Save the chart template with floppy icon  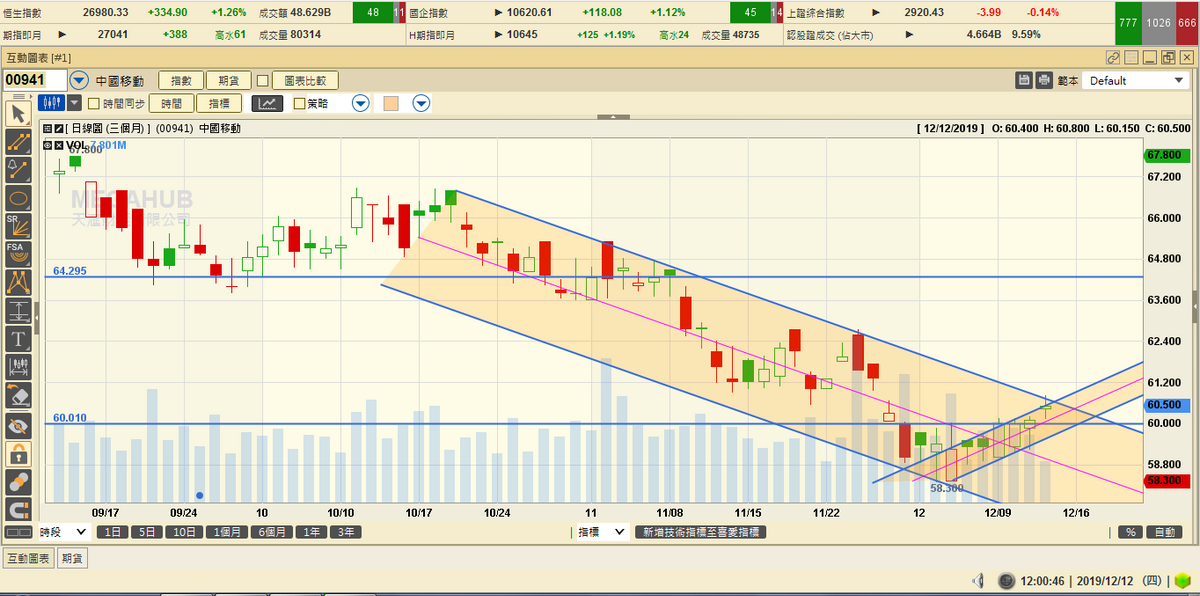click(1024, 80)
